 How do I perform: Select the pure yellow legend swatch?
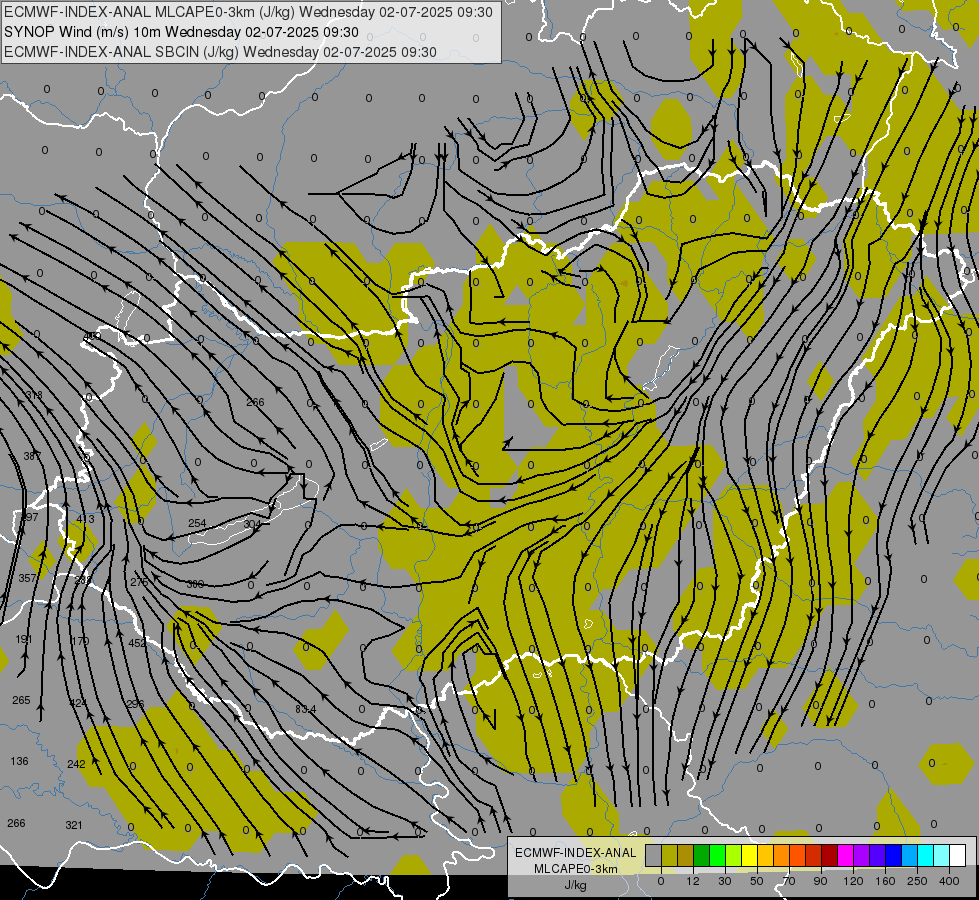pyautogui.click(x=749, y=855)
